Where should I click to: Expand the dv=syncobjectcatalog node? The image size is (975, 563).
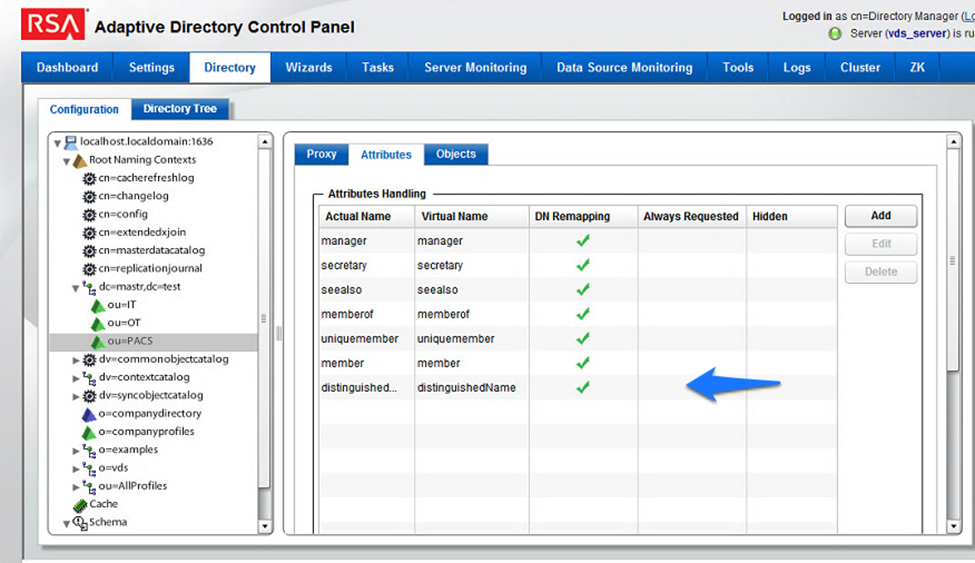pyautogui.click(x=76, y=396)
